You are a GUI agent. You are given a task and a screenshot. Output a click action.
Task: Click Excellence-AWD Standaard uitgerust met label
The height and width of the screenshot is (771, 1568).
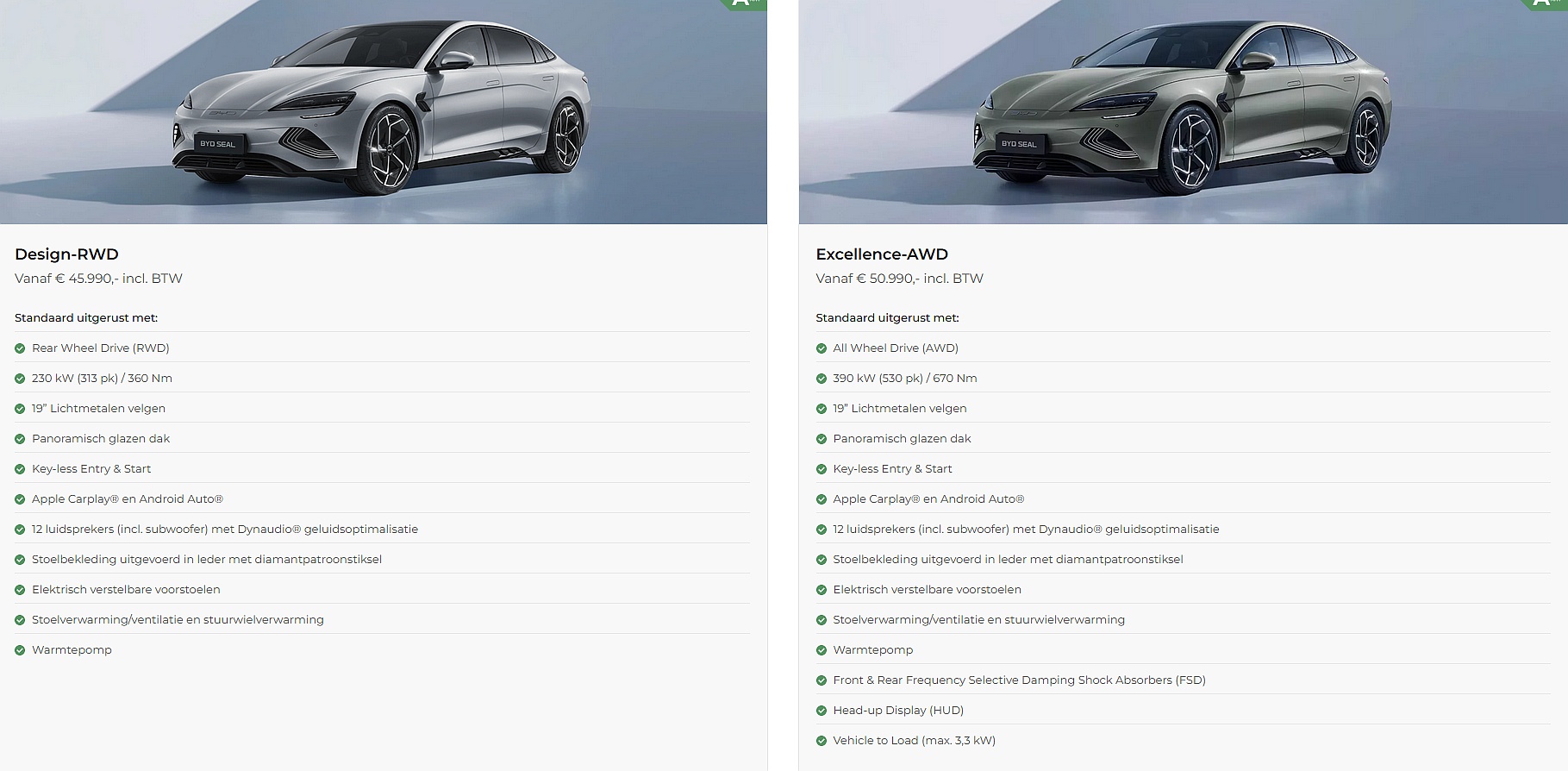click(x=887, y=318)
